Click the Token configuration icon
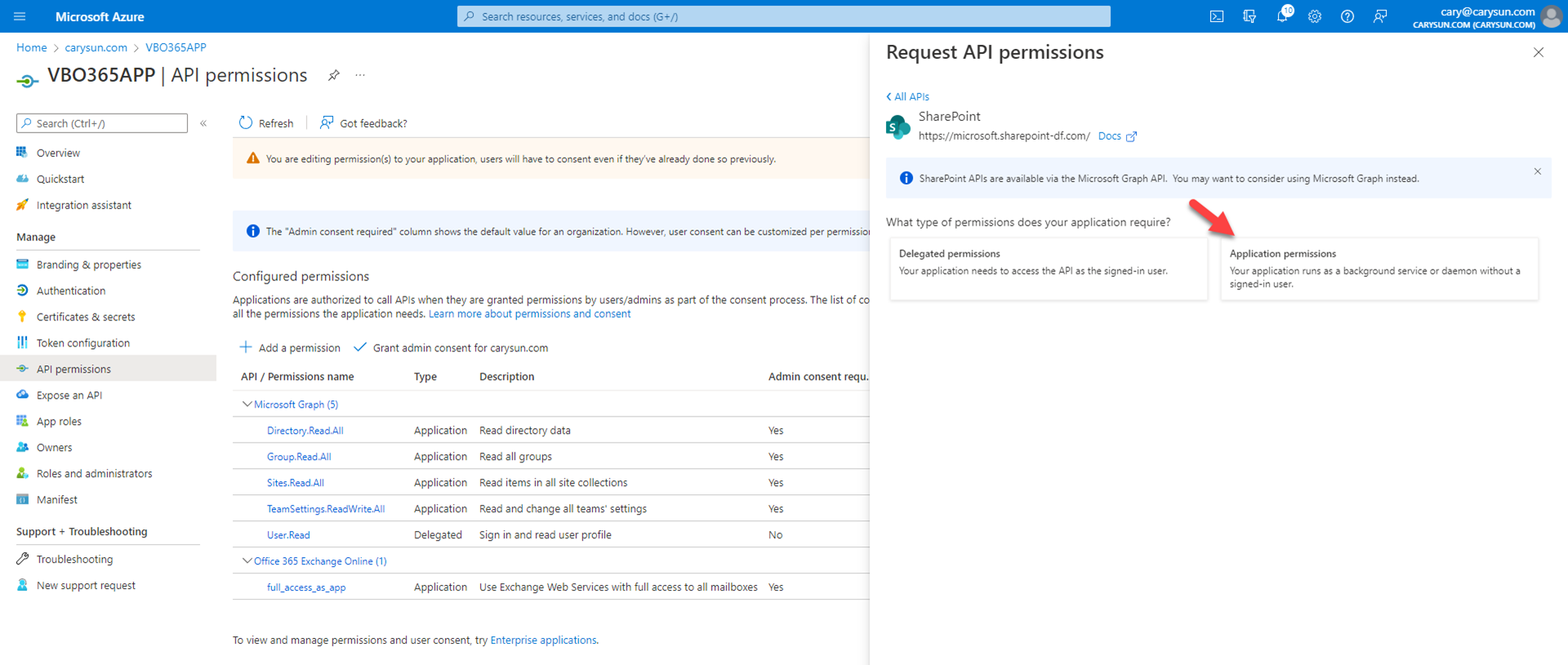 point(22,343)
